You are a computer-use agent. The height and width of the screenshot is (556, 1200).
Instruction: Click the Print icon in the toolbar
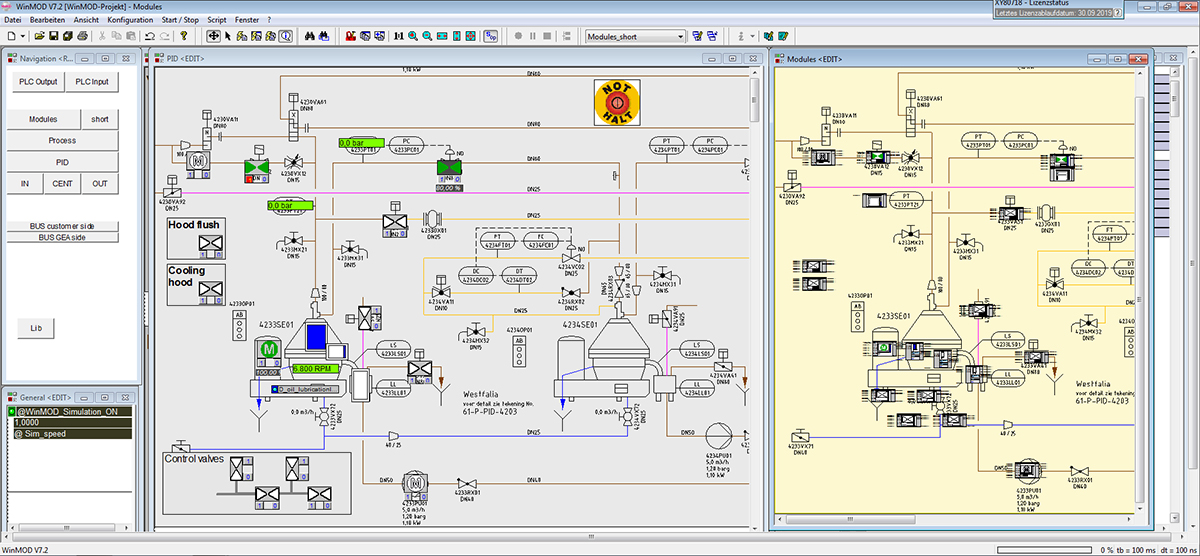point(84,36)
